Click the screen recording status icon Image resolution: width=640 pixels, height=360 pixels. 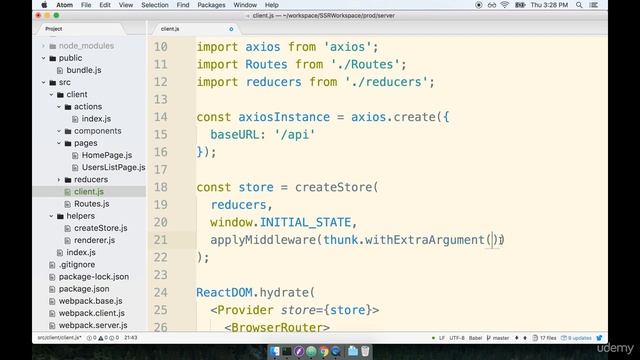click(x=479, y=5)
